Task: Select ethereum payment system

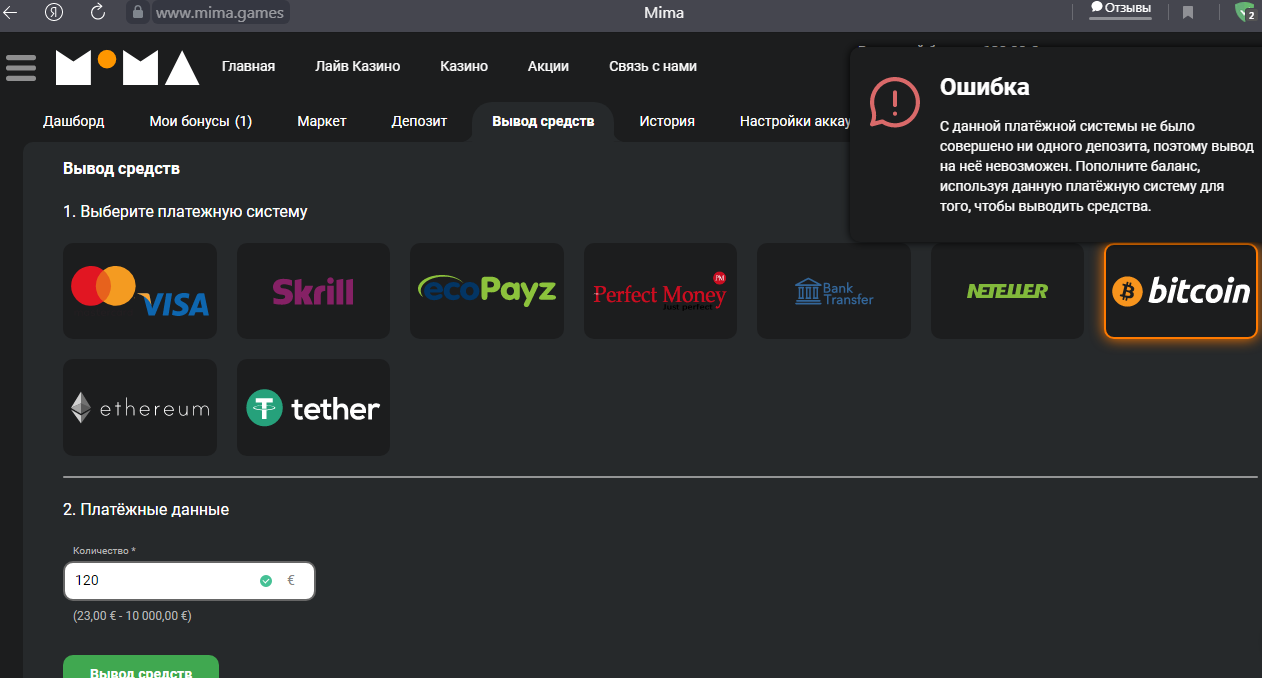Action: point(140,408)
